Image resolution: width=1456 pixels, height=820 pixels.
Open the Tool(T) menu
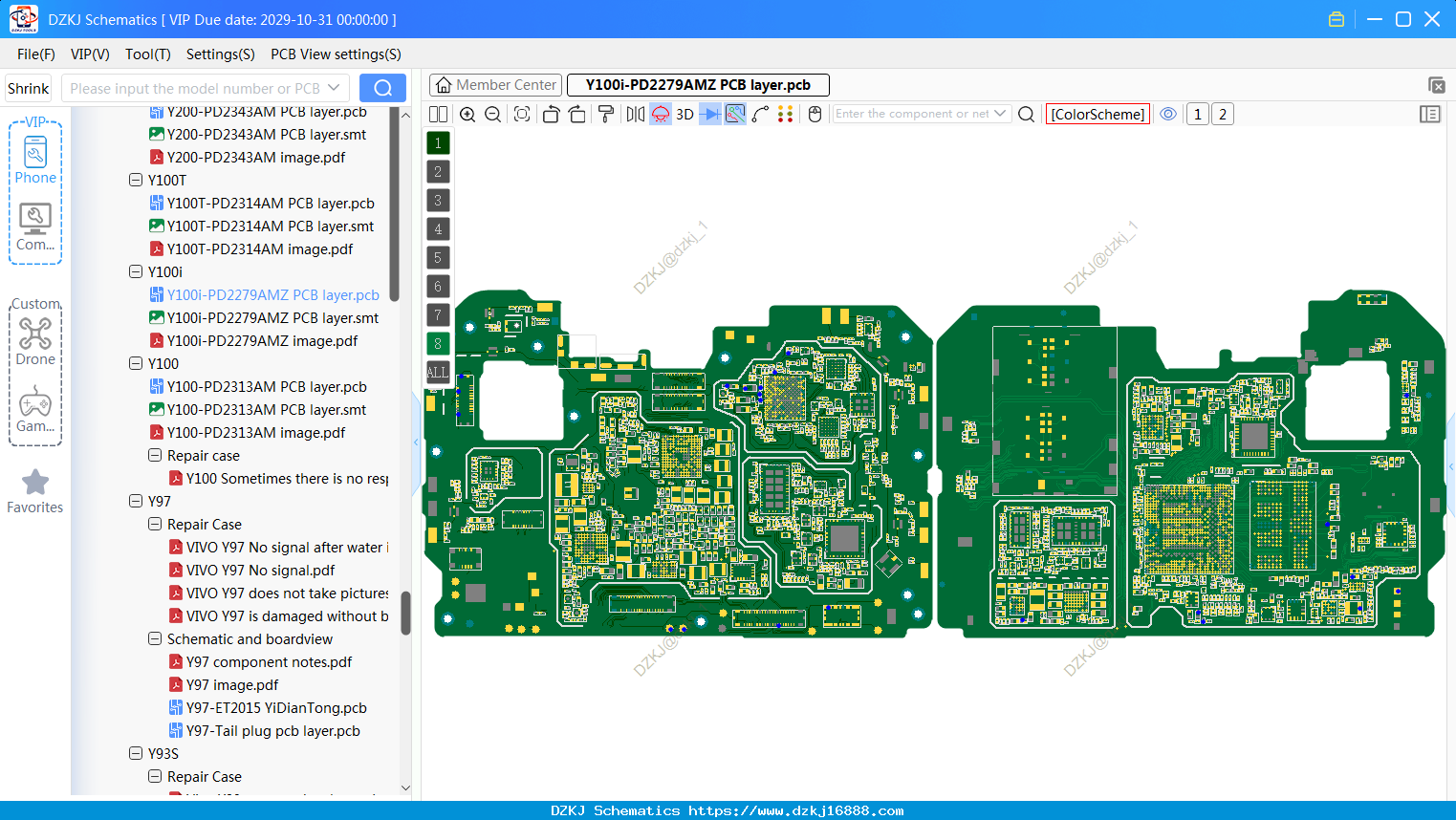coord(148,54)
